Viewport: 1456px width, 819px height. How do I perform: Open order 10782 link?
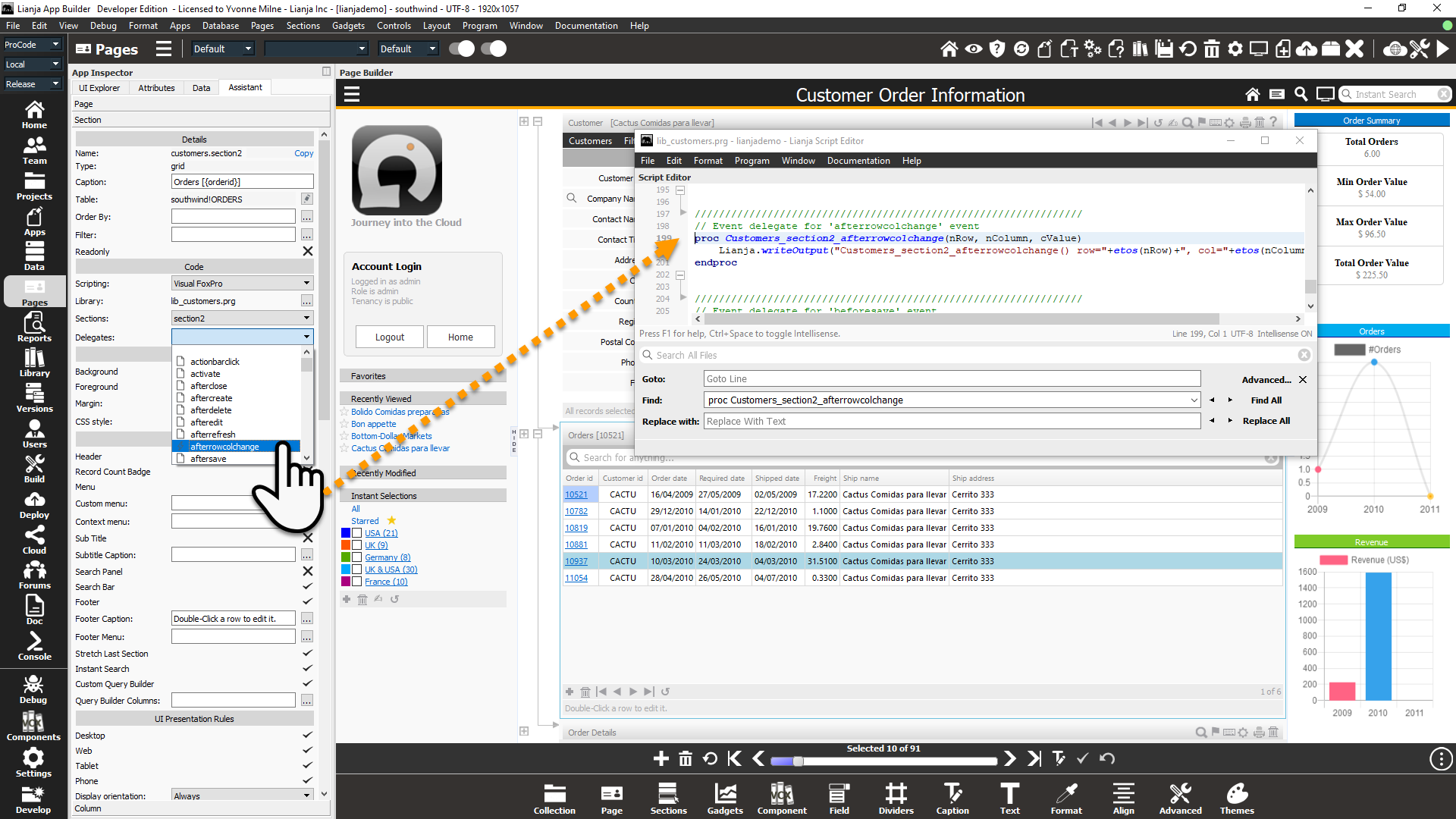click(576, 512)
